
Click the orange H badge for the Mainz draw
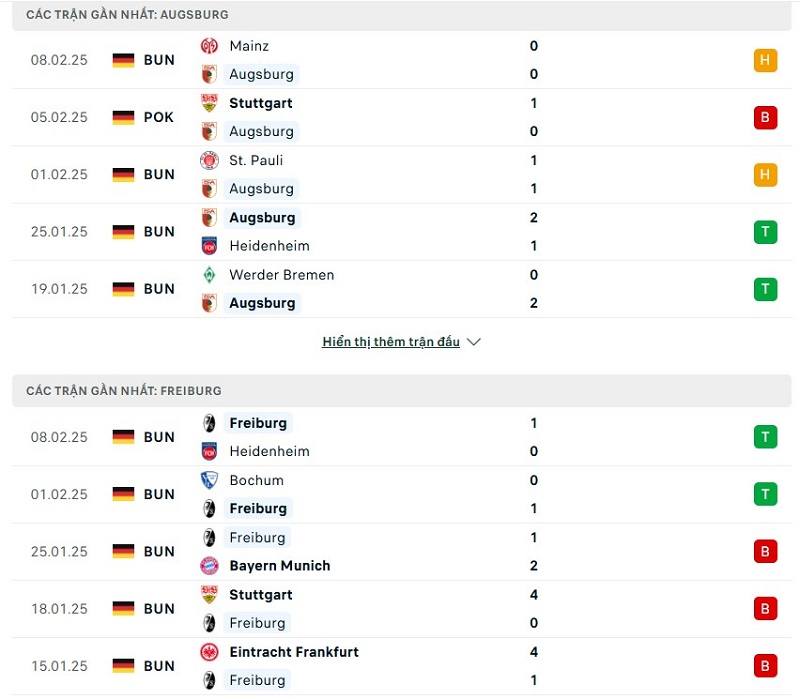765,60
